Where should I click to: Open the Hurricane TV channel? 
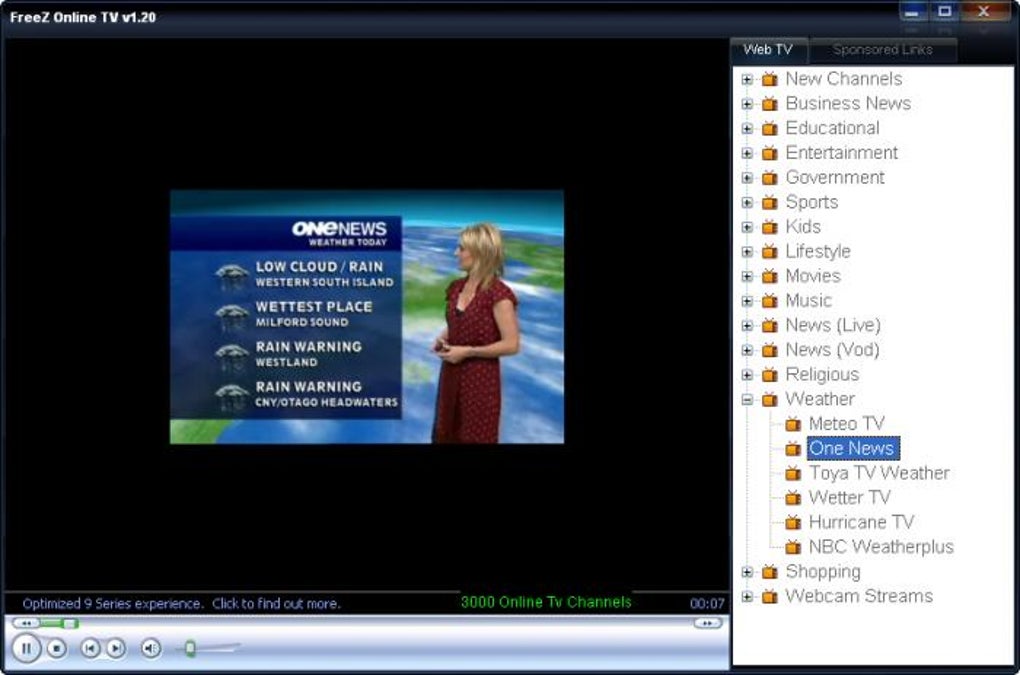coord(861,523)
